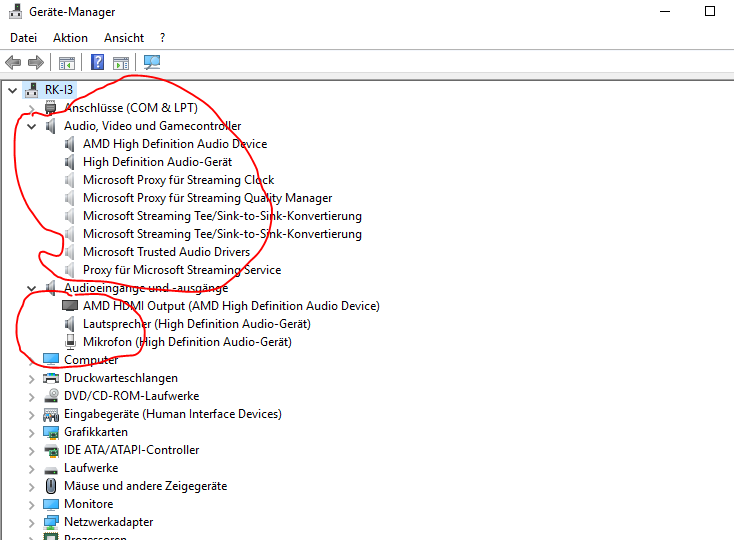Click the icon of Proxy für Microsoft Streaming Service
This screenshot has width=734, height=540.
coord(70,270)
